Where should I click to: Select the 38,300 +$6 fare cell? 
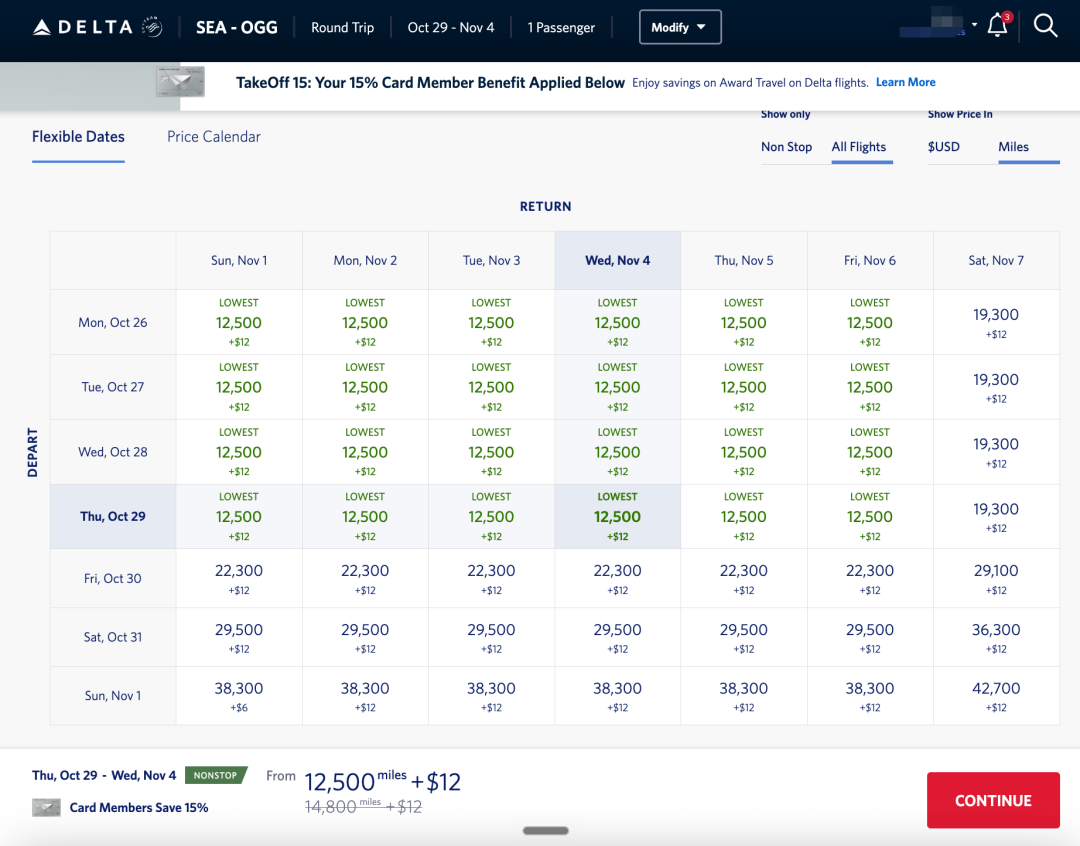point(239,696)
